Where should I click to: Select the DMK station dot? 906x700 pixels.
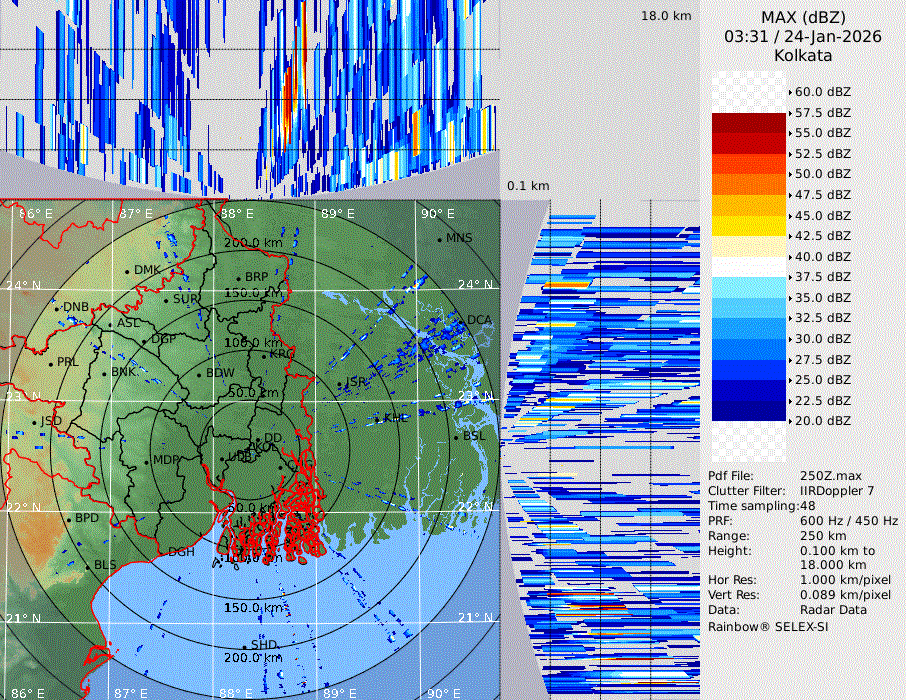pos(128,271)
